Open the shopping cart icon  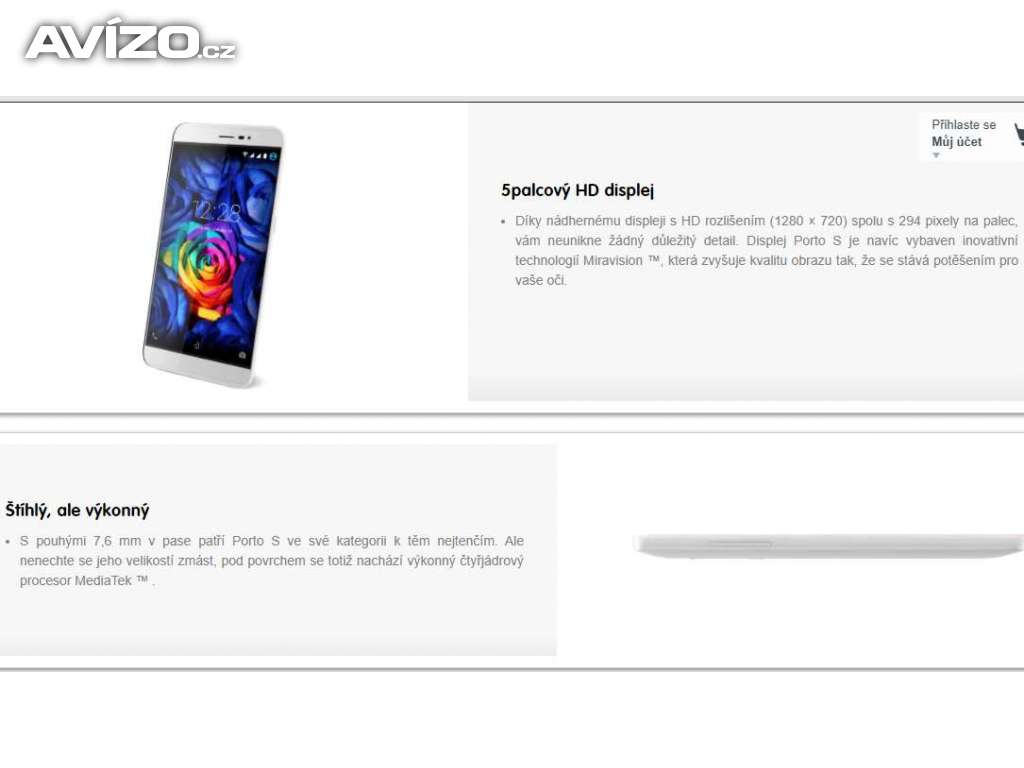tap(1019, 135)
